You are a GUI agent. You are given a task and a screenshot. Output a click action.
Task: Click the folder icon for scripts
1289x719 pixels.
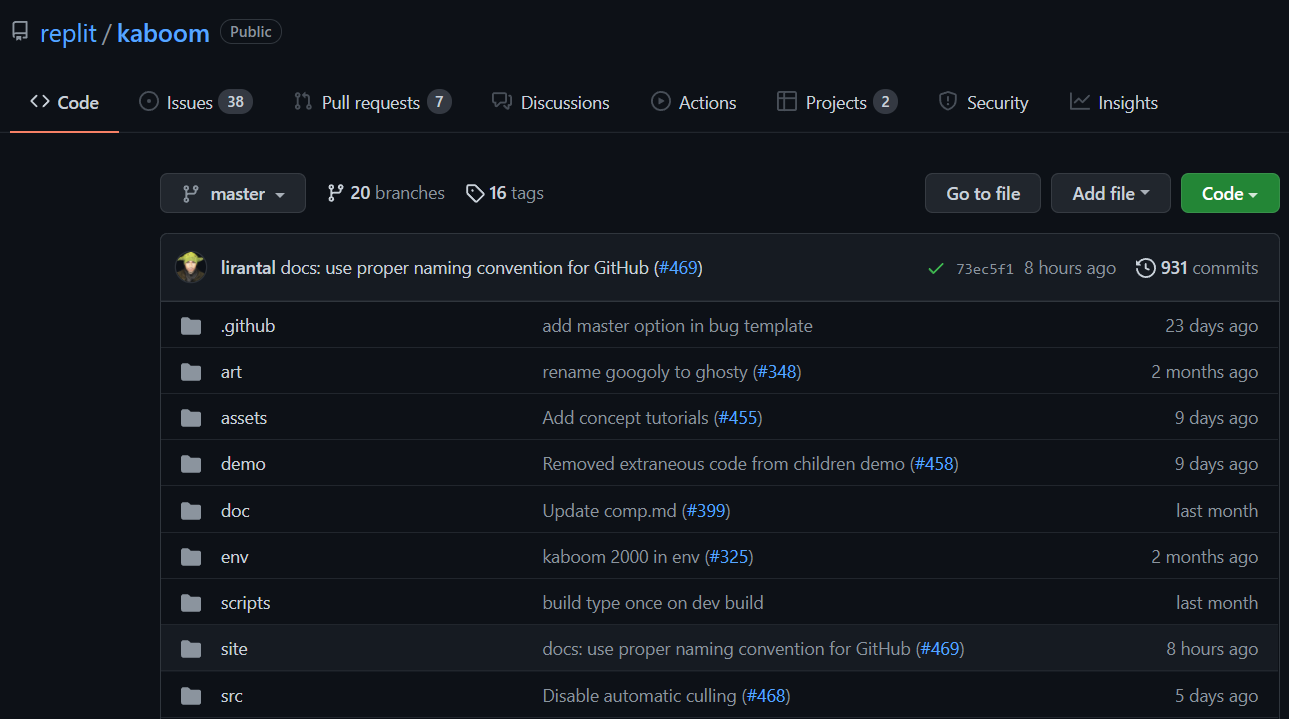tap(191, 603)
